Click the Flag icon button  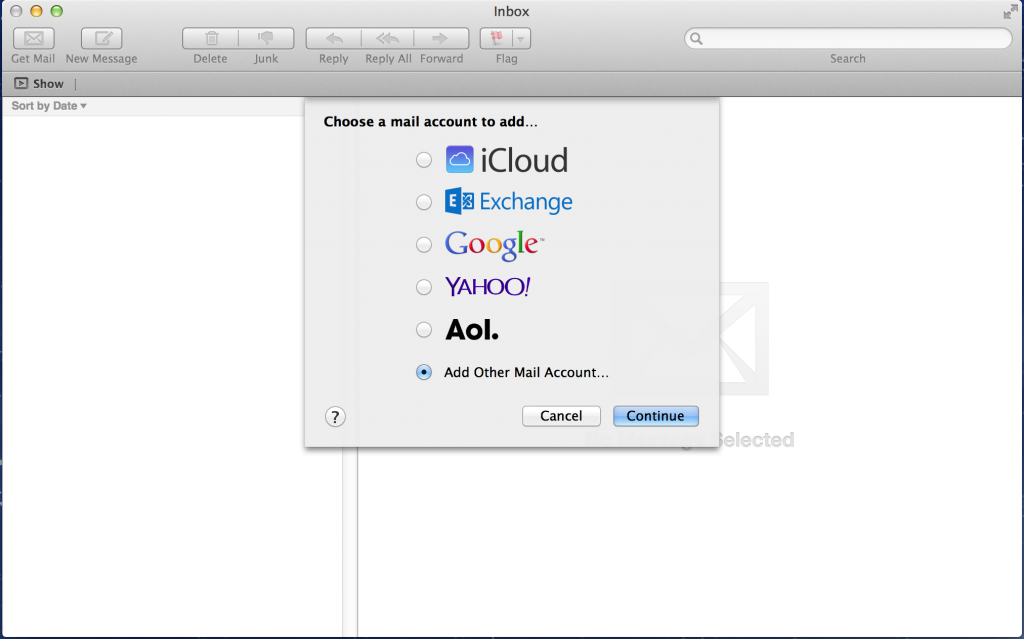[x=497, y=39]
